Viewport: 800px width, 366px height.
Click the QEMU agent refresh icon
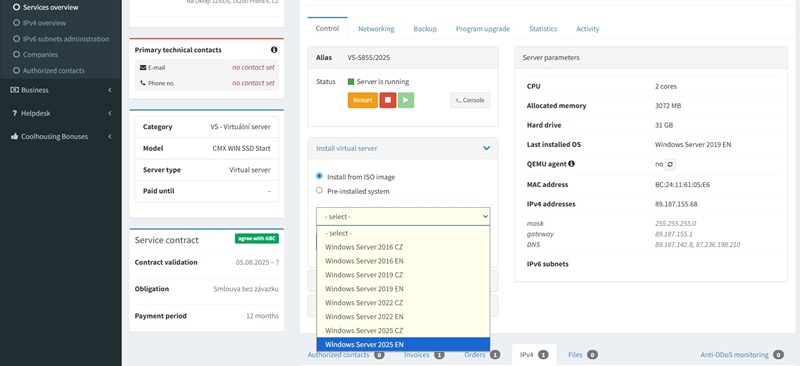pos(670,164)
